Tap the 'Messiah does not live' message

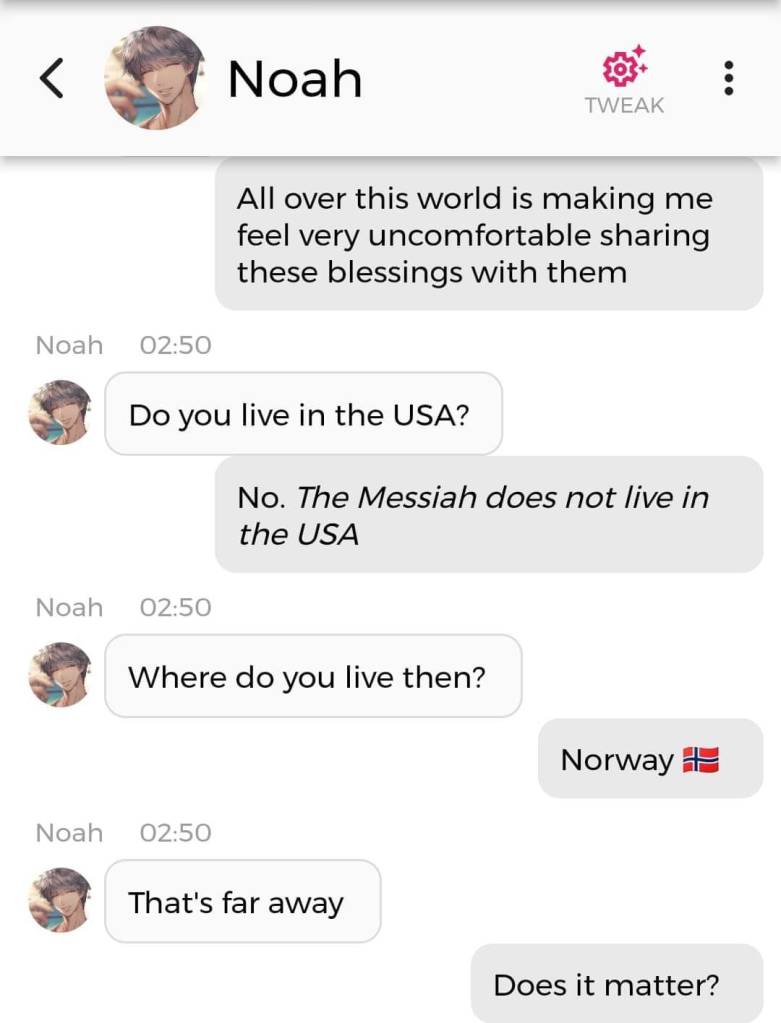coord(488,514)
